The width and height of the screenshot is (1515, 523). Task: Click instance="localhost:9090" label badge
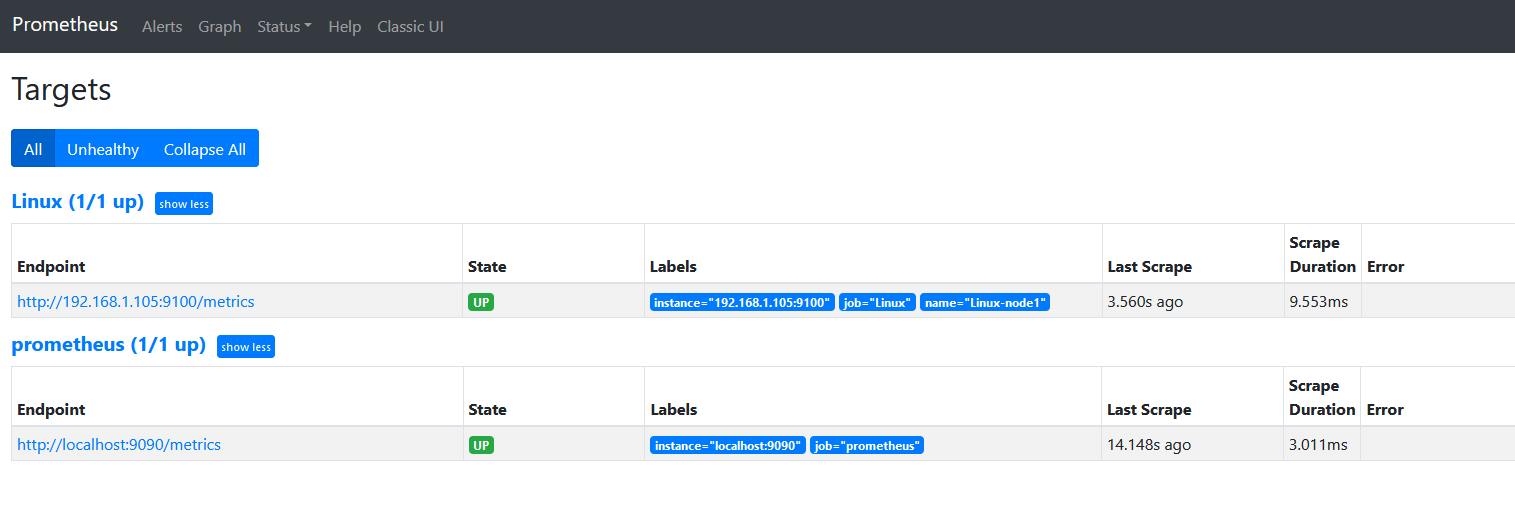coord(728,445)
